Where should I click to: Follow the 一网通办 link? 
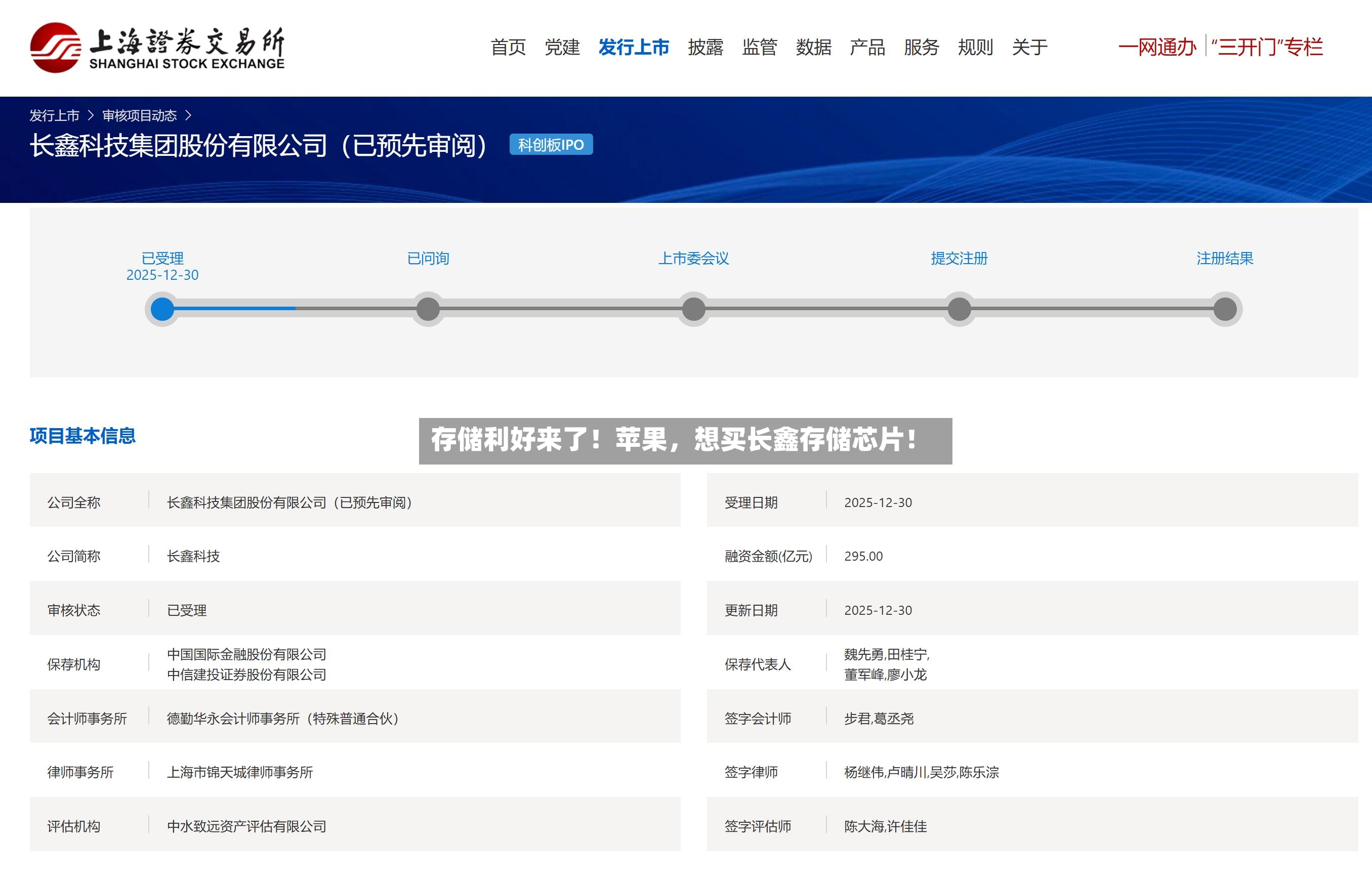tap(1157, 47)
